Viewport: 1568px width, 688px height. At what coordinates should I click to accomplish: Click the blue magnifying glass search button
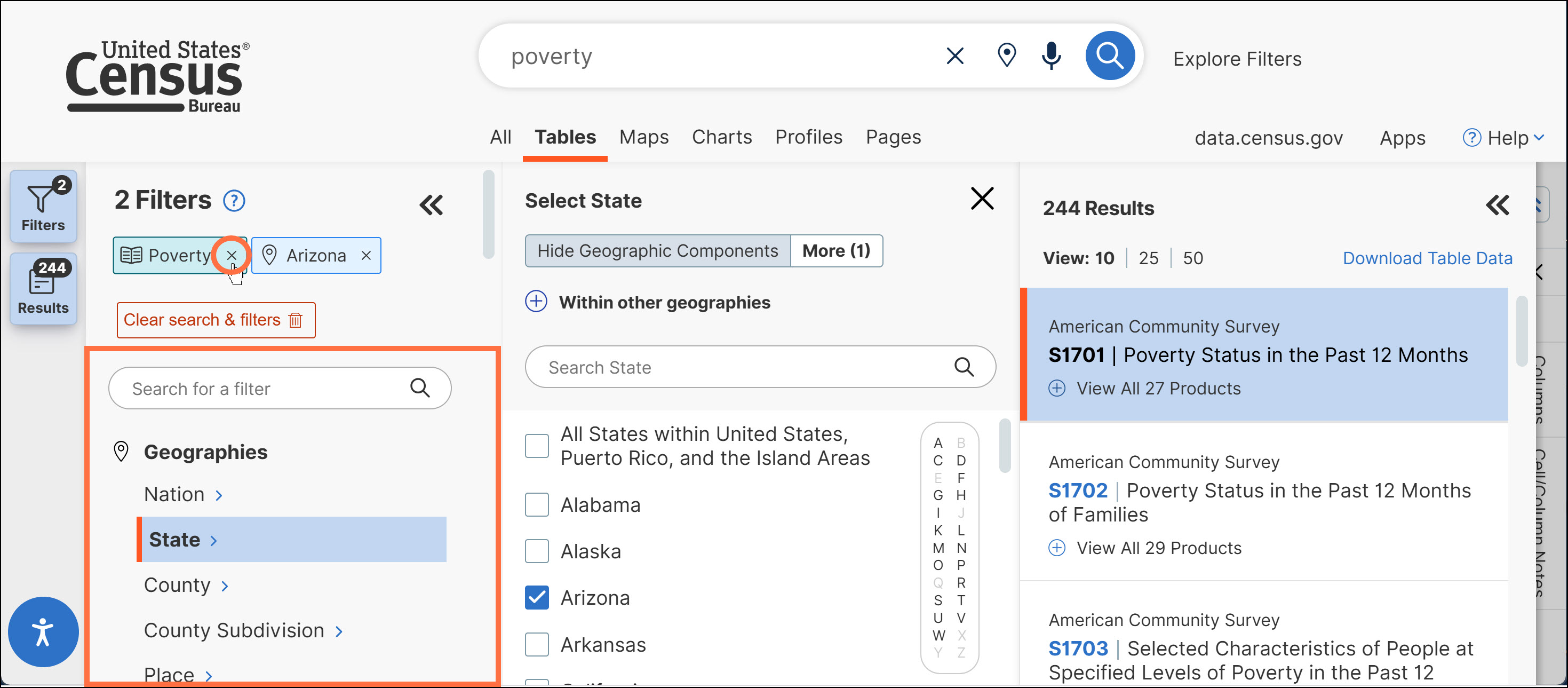pyautogui.click(x=1109, y=56)
